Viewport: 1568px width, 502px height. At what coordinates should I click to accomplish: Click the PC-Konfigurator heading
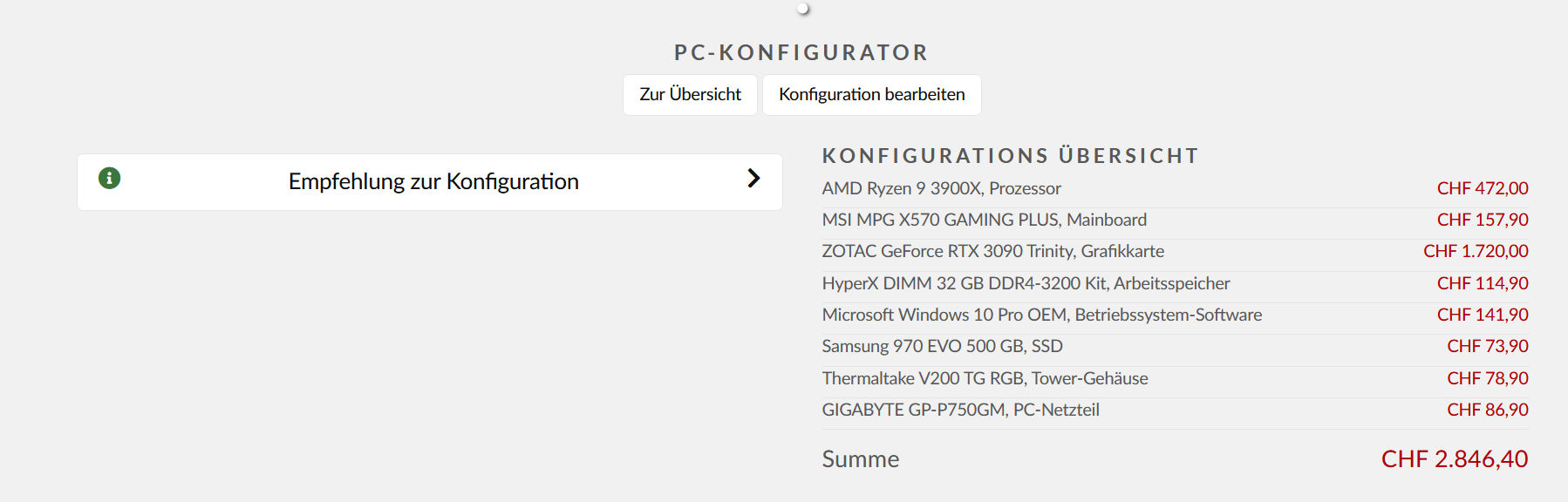coord(801,52)
